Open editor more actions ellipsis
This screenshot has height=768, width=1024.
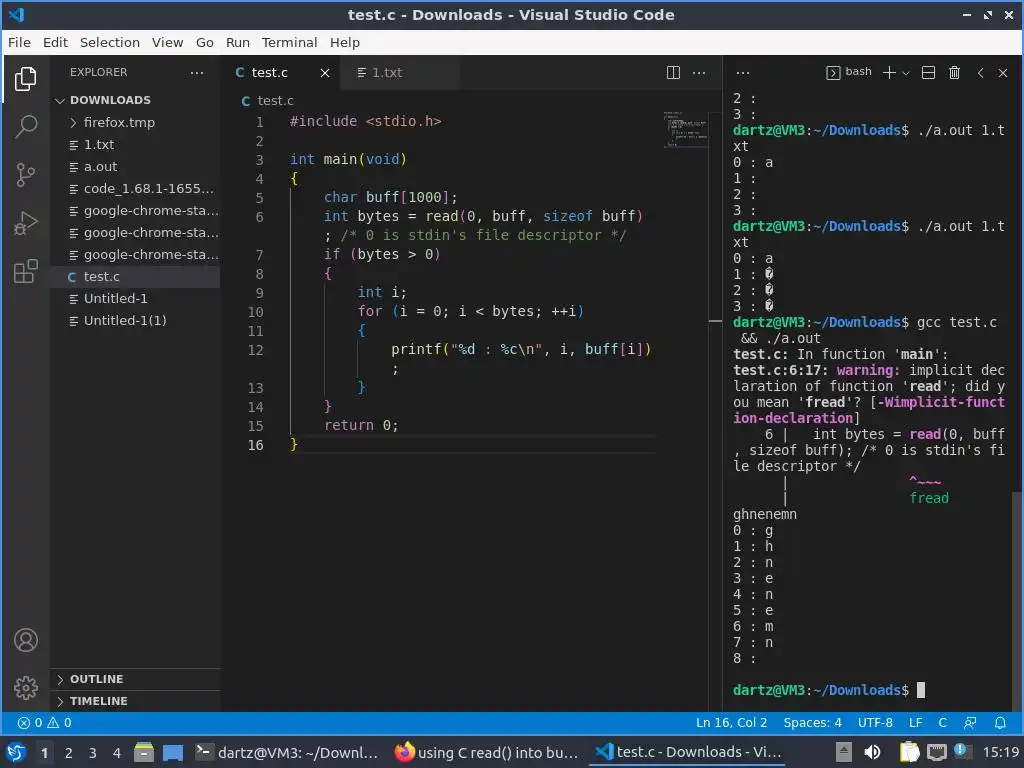pos(699,72)
